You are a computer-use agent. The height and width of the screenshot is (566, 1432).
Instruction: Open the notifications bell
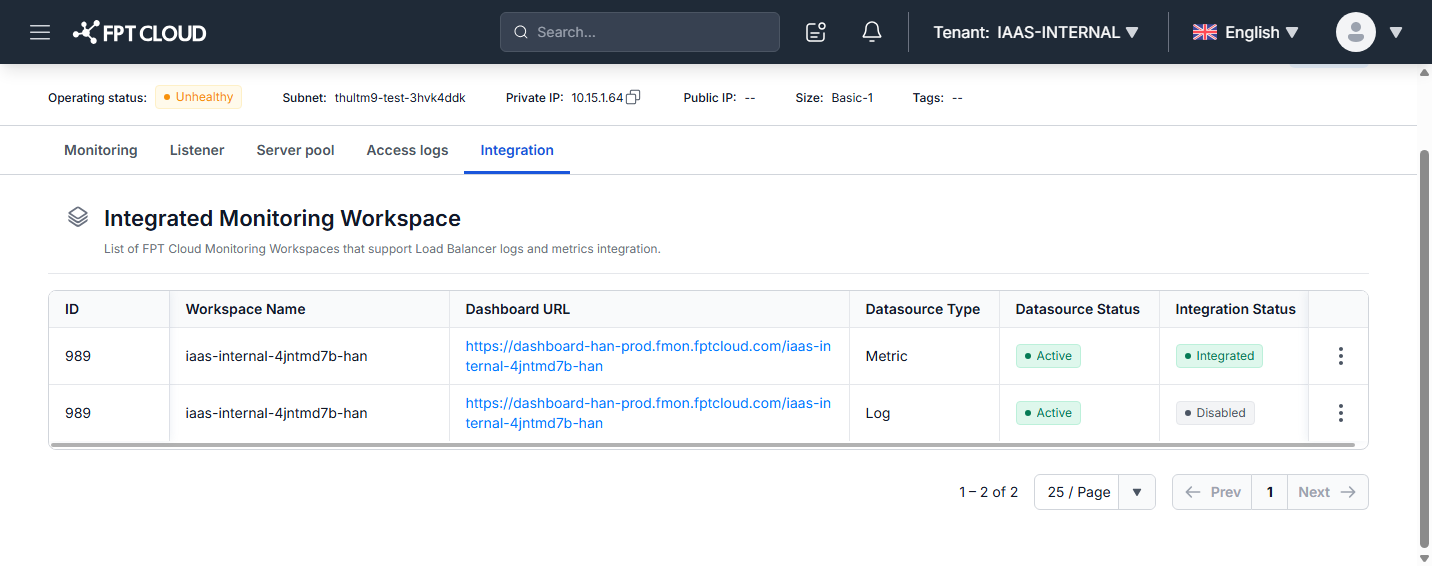[x=872, y=32]
